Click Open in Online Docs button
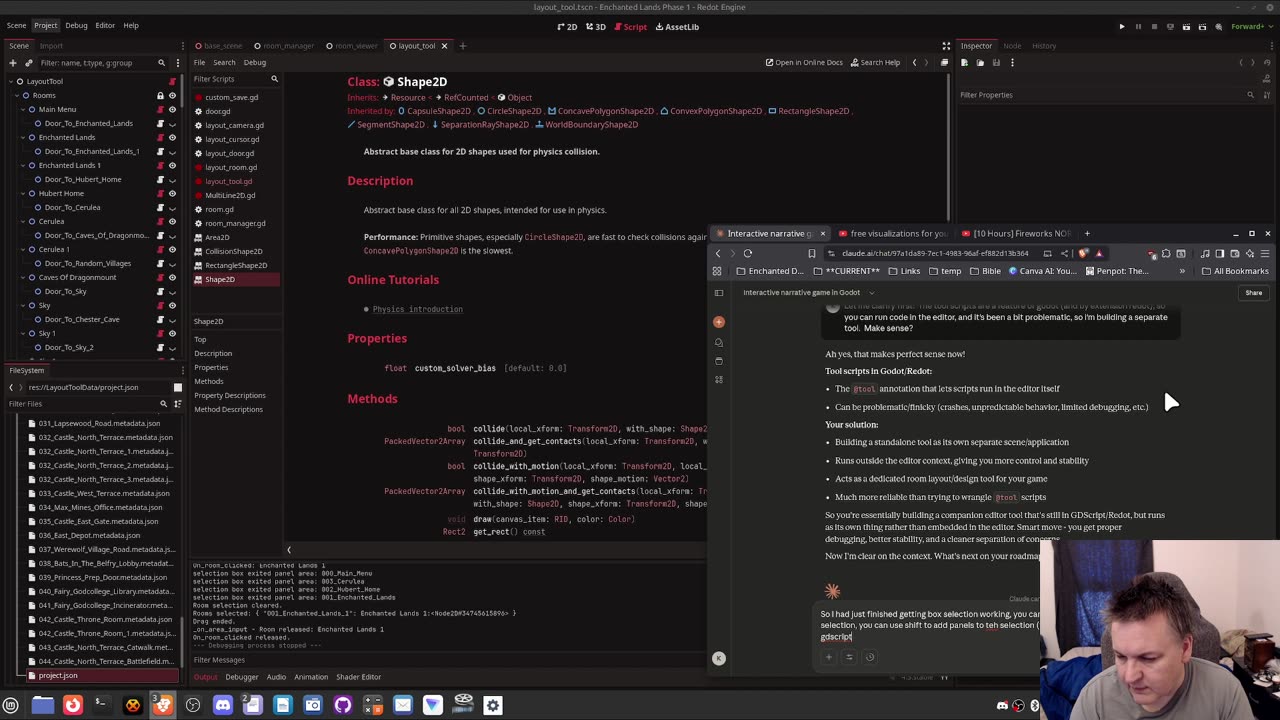Screen dimensions: 1280x720 804,62
